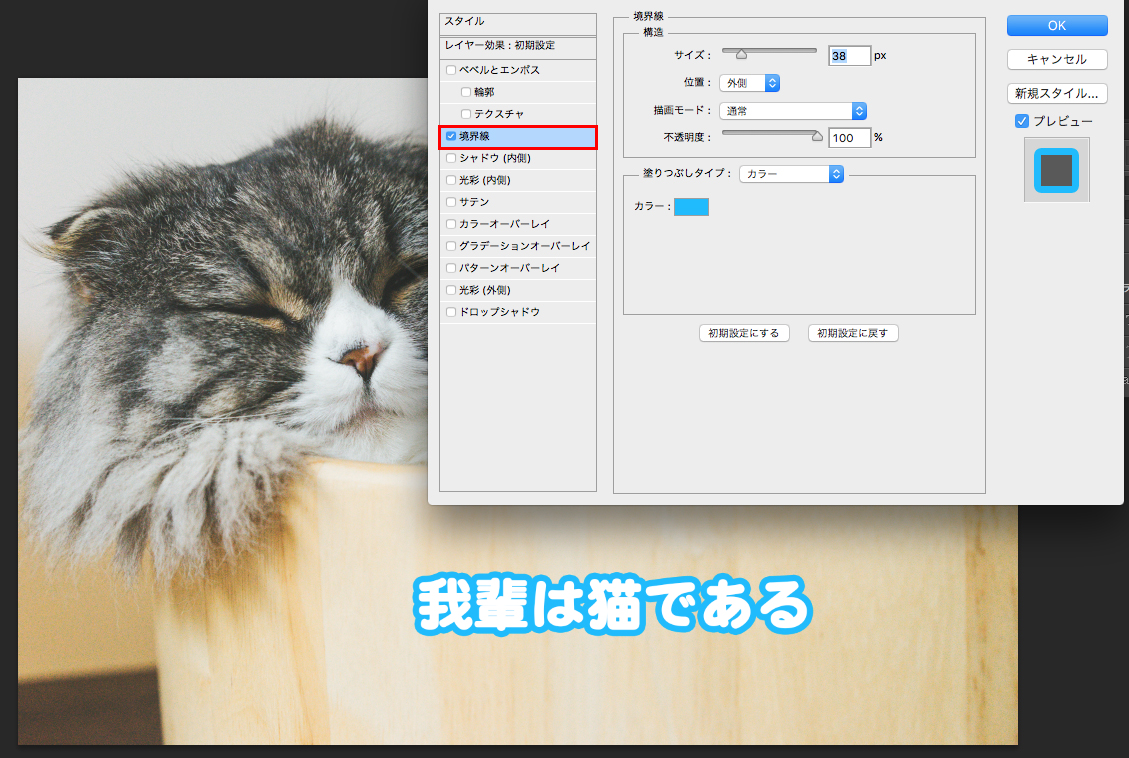
Task: Enable the 輪郭 checkbox
Action: point(466,92)
